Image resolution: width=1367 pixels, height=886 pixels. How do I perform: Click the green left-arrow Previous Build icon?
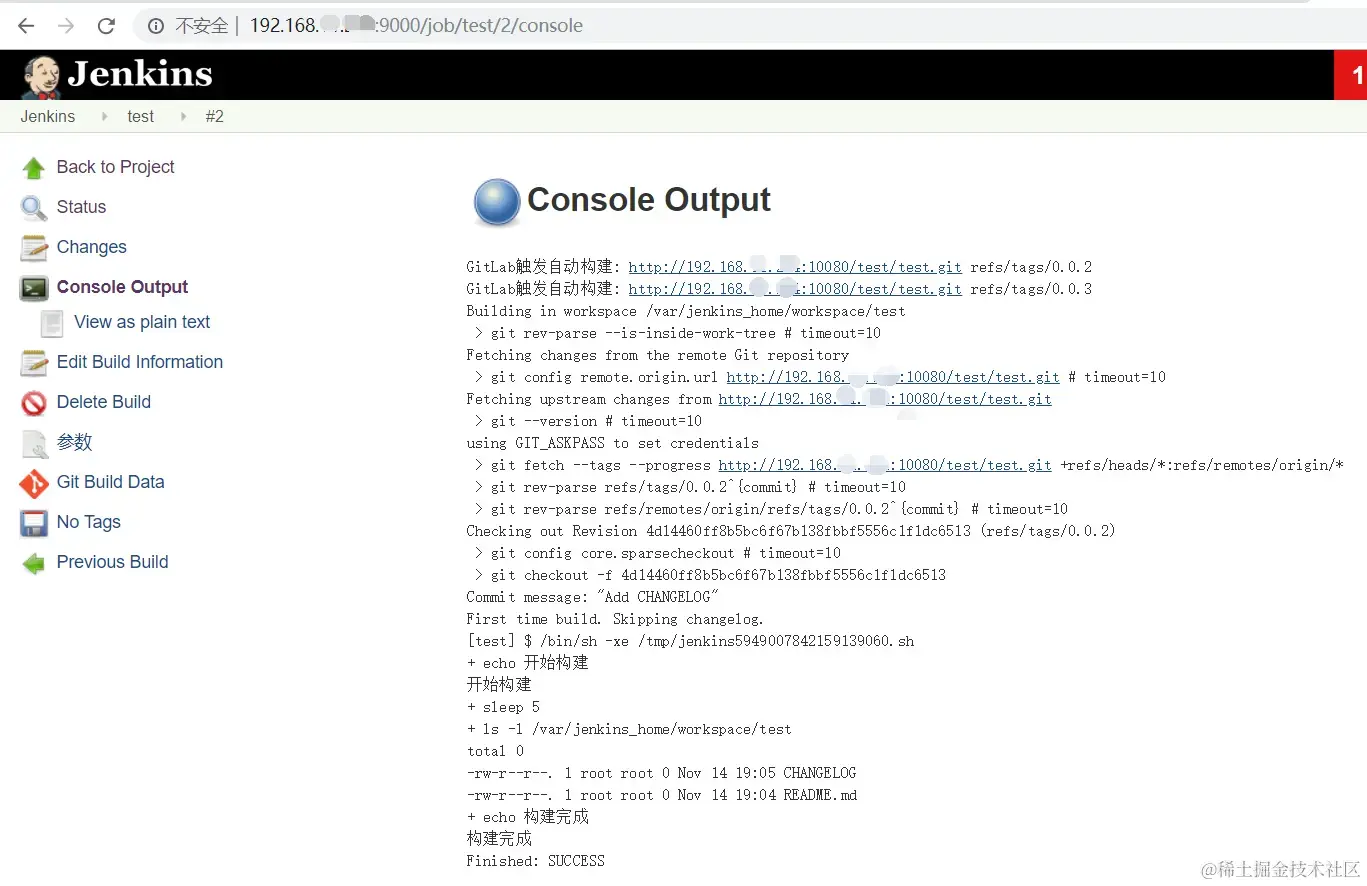click(x=34, y=563)
